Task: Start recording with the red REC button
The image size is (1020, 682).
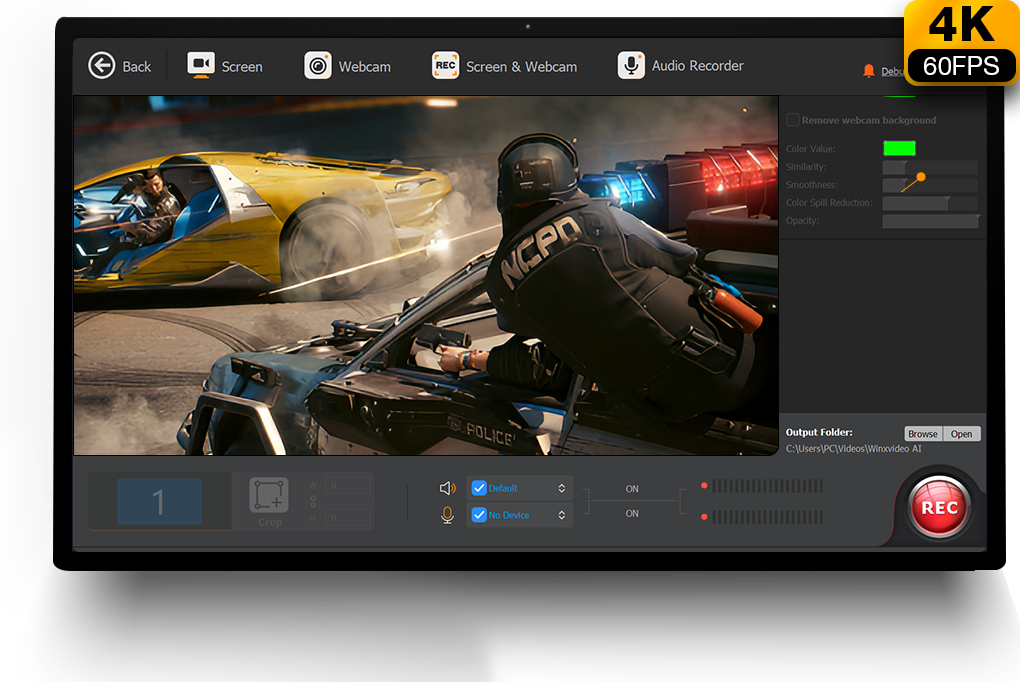Action: 939,508
